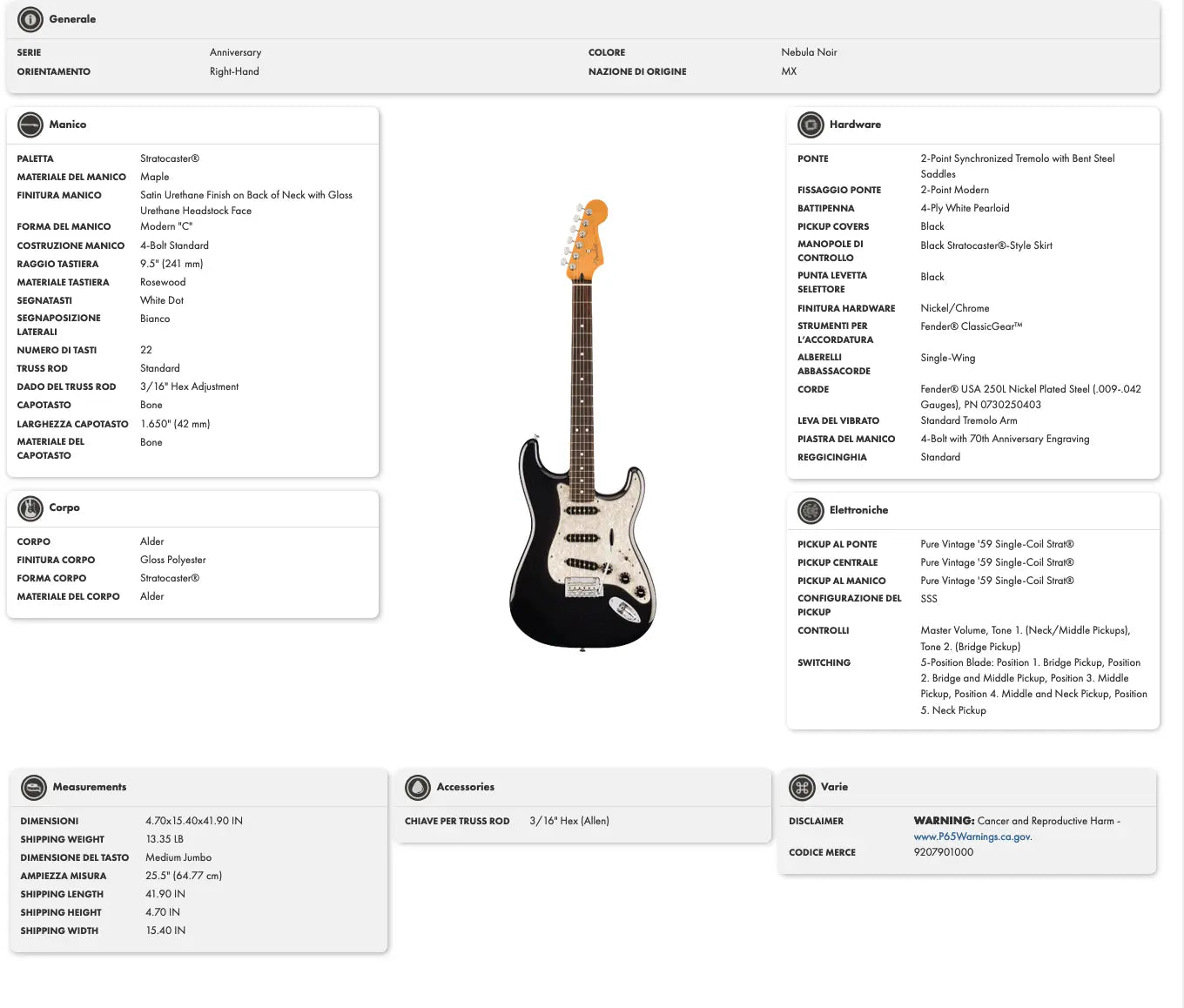Image resolution: width=1184 pixels, height=1008 pixels.
Task: Click the 'Anniversary' series value
Action: 235,52
